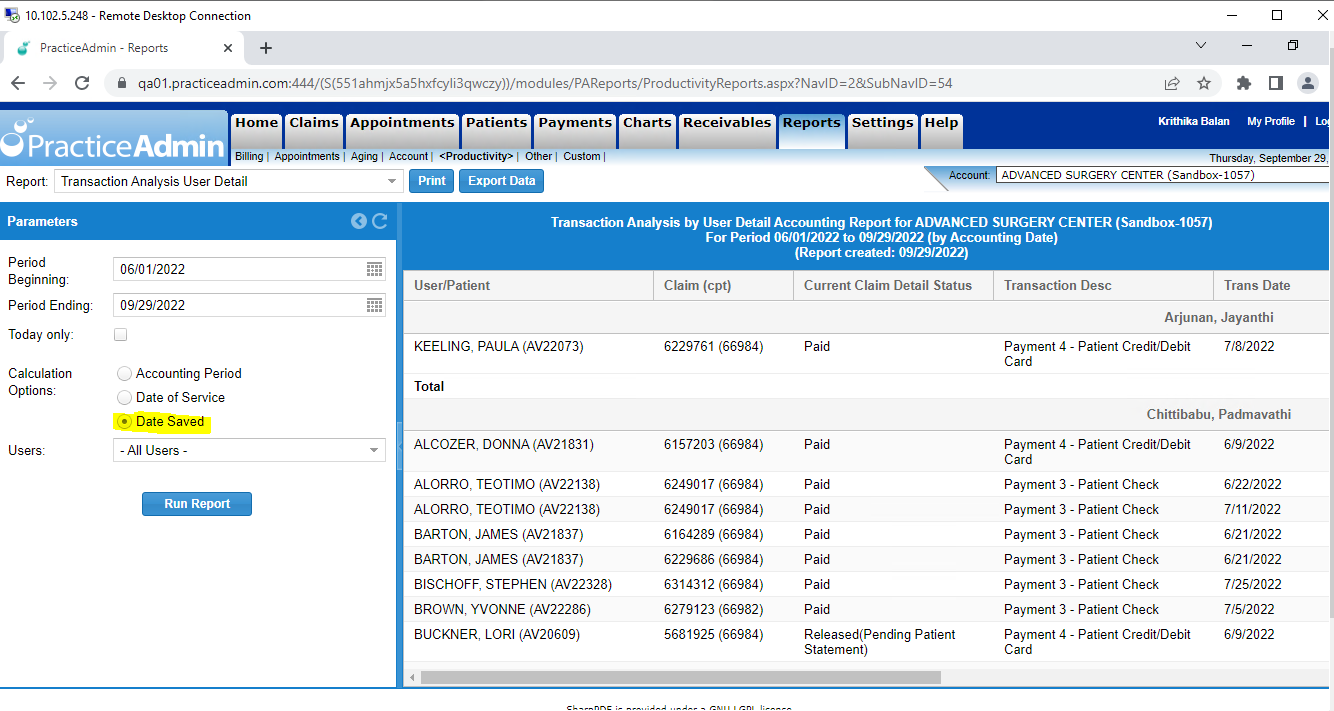Open the Period Ending calendar picker
1334x711 pixels.
click(x=374, y=305)
